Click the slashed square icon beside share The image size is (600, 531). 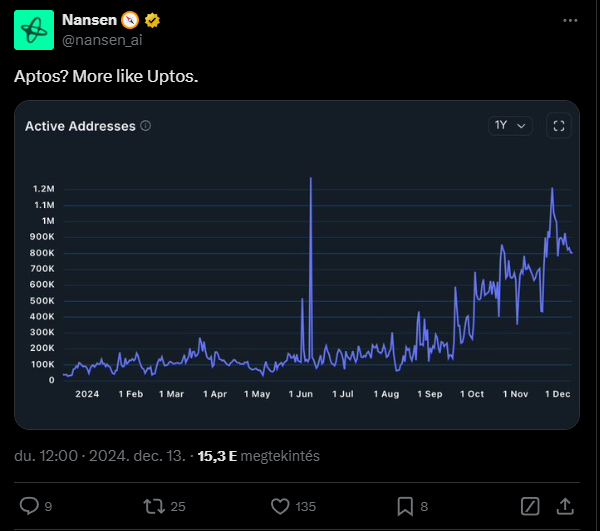(x=532, y=506)
